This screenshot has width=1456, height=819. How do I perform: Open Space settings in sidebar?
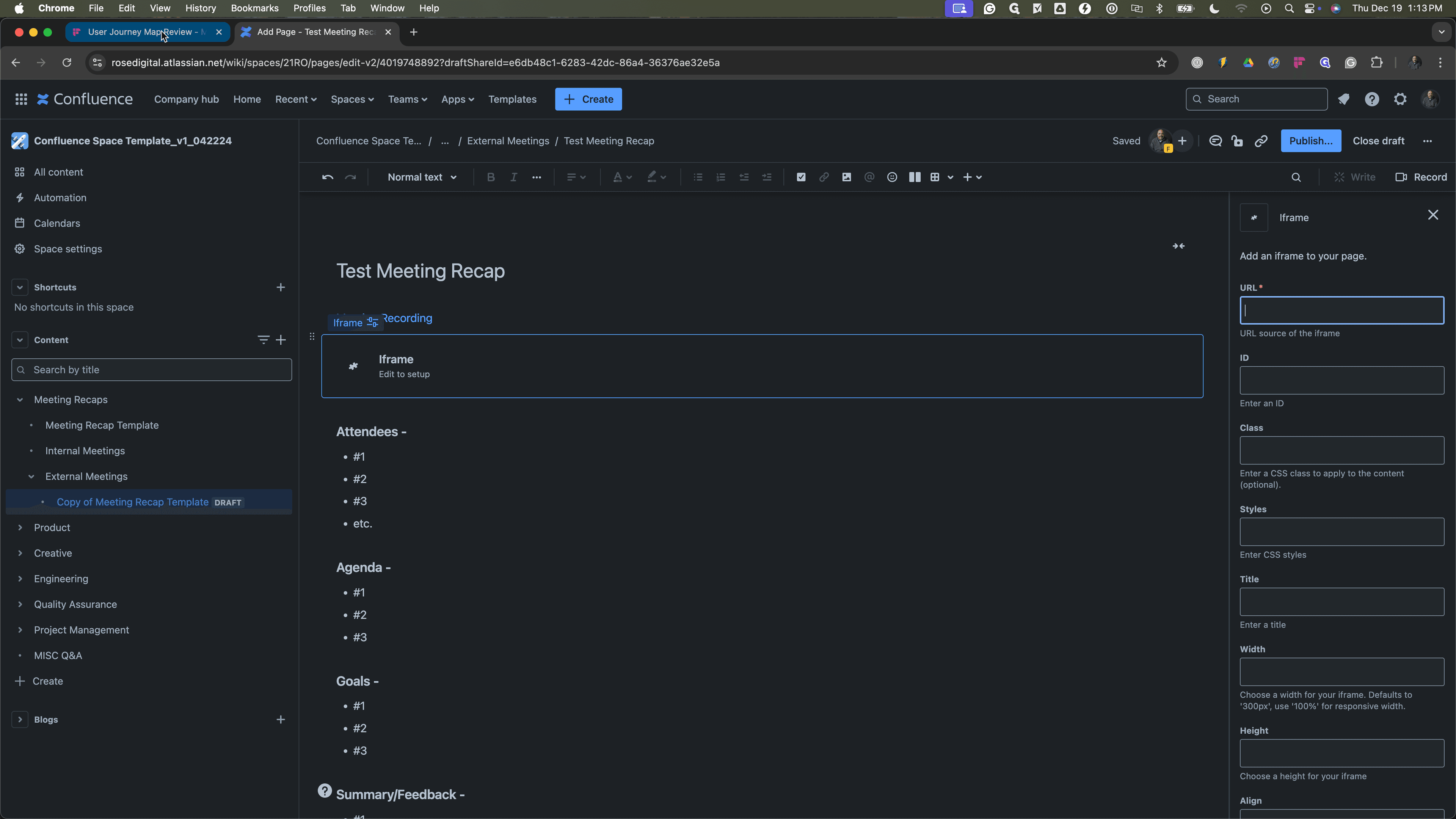[x=68, y=249]
